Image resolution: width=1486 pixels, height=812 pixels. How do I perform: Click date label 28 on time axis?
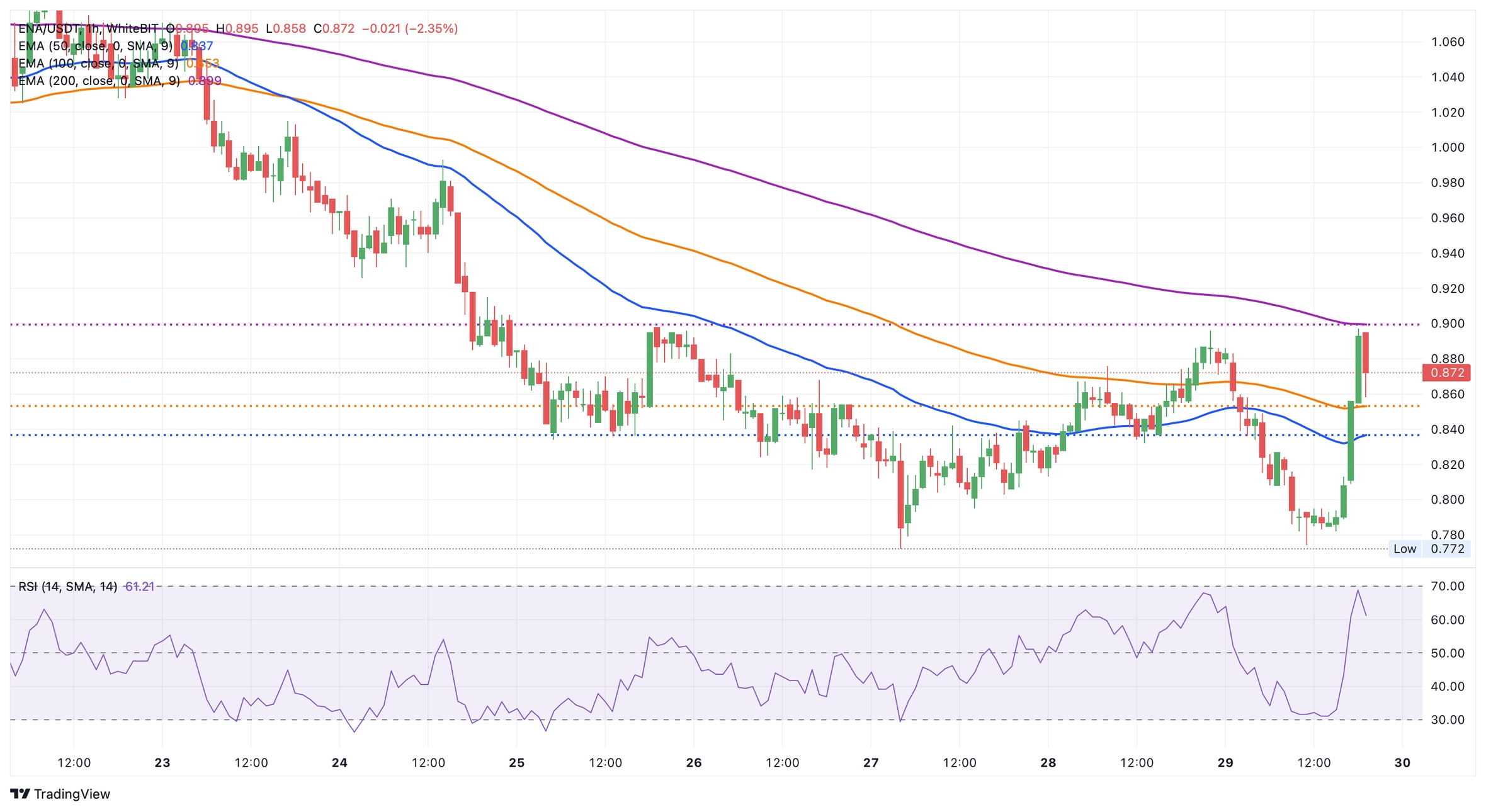tap(1048, 763)
